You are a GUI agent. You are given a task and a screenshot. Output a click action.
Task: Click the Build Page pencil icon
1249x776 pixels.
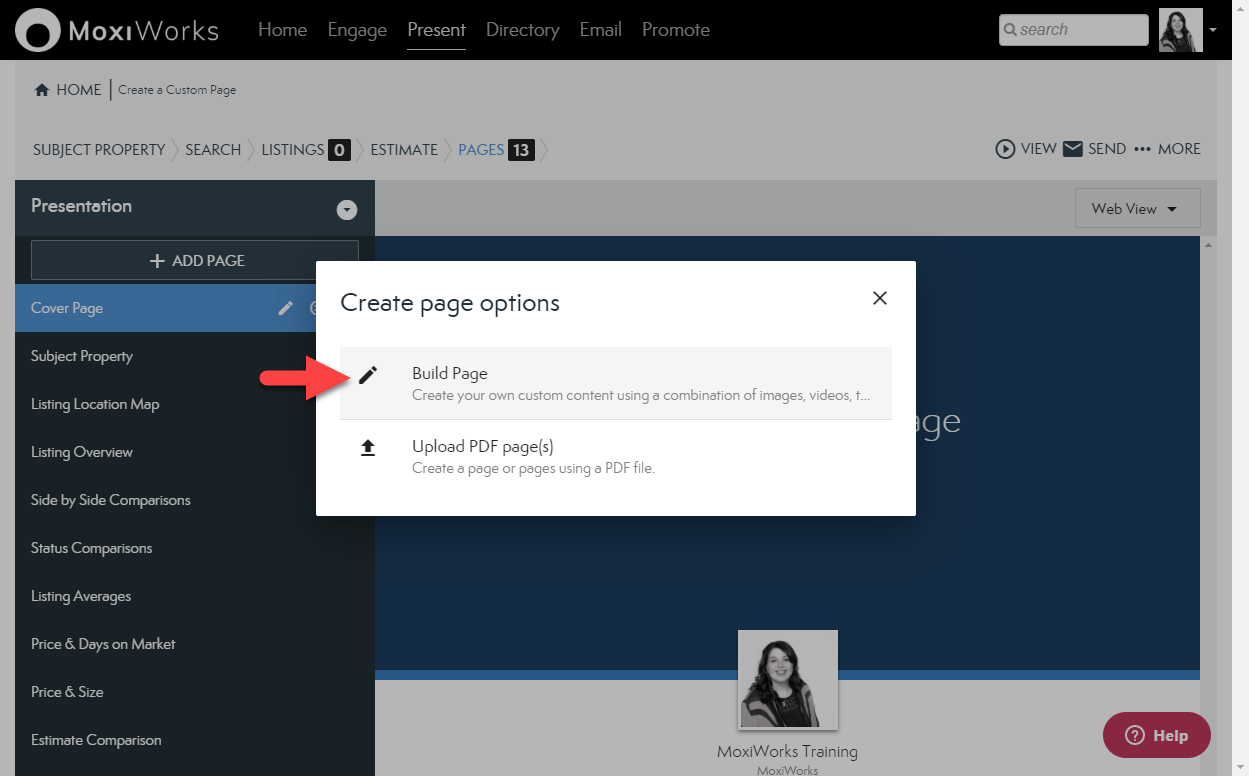pos(368,375)
